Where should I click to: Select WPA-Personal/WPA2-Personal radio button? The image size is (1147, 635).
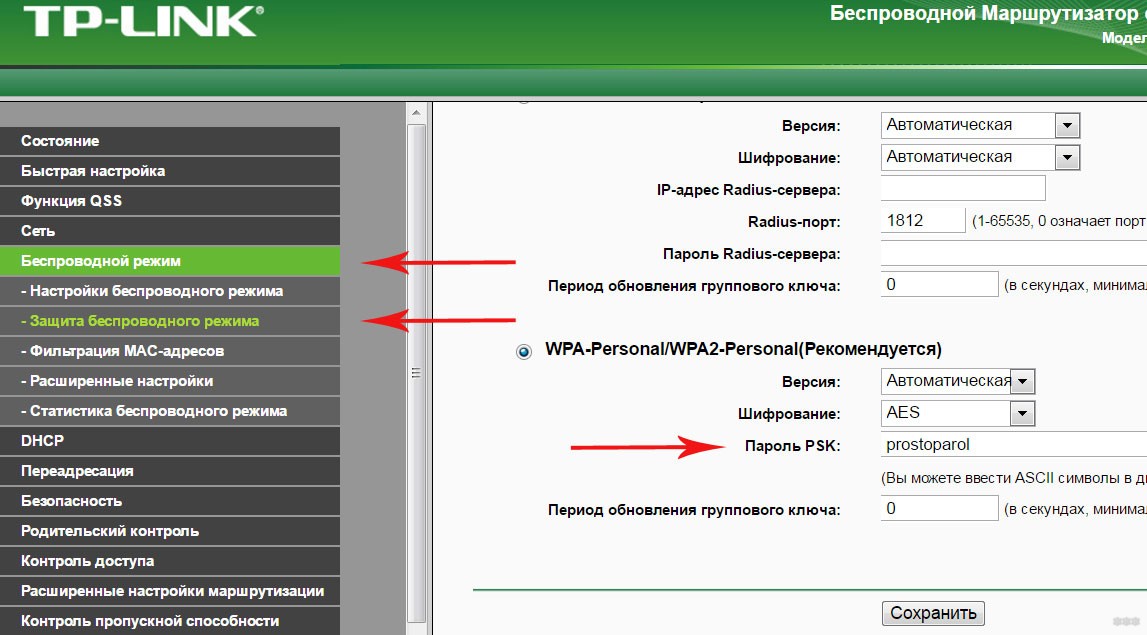524,352
